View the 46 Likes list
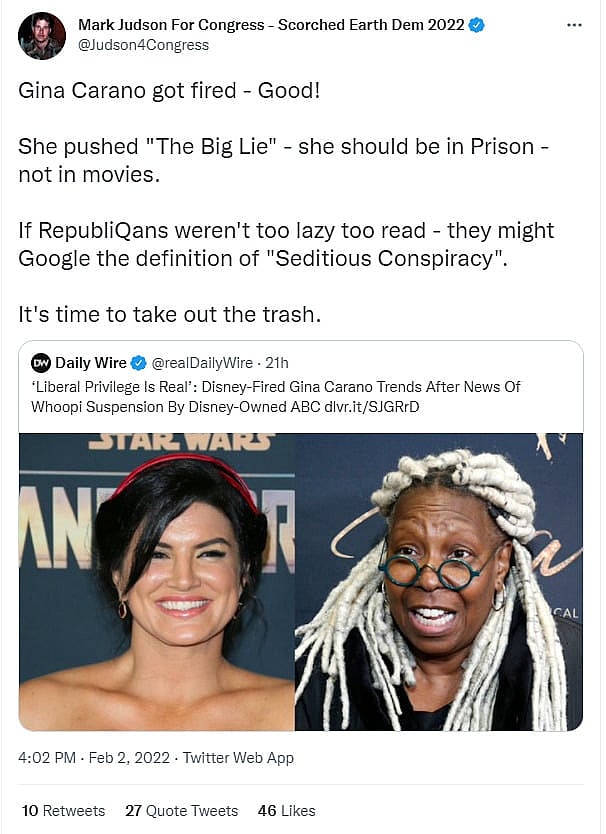This screenshot has width=606, height=834. pos(287,811)
